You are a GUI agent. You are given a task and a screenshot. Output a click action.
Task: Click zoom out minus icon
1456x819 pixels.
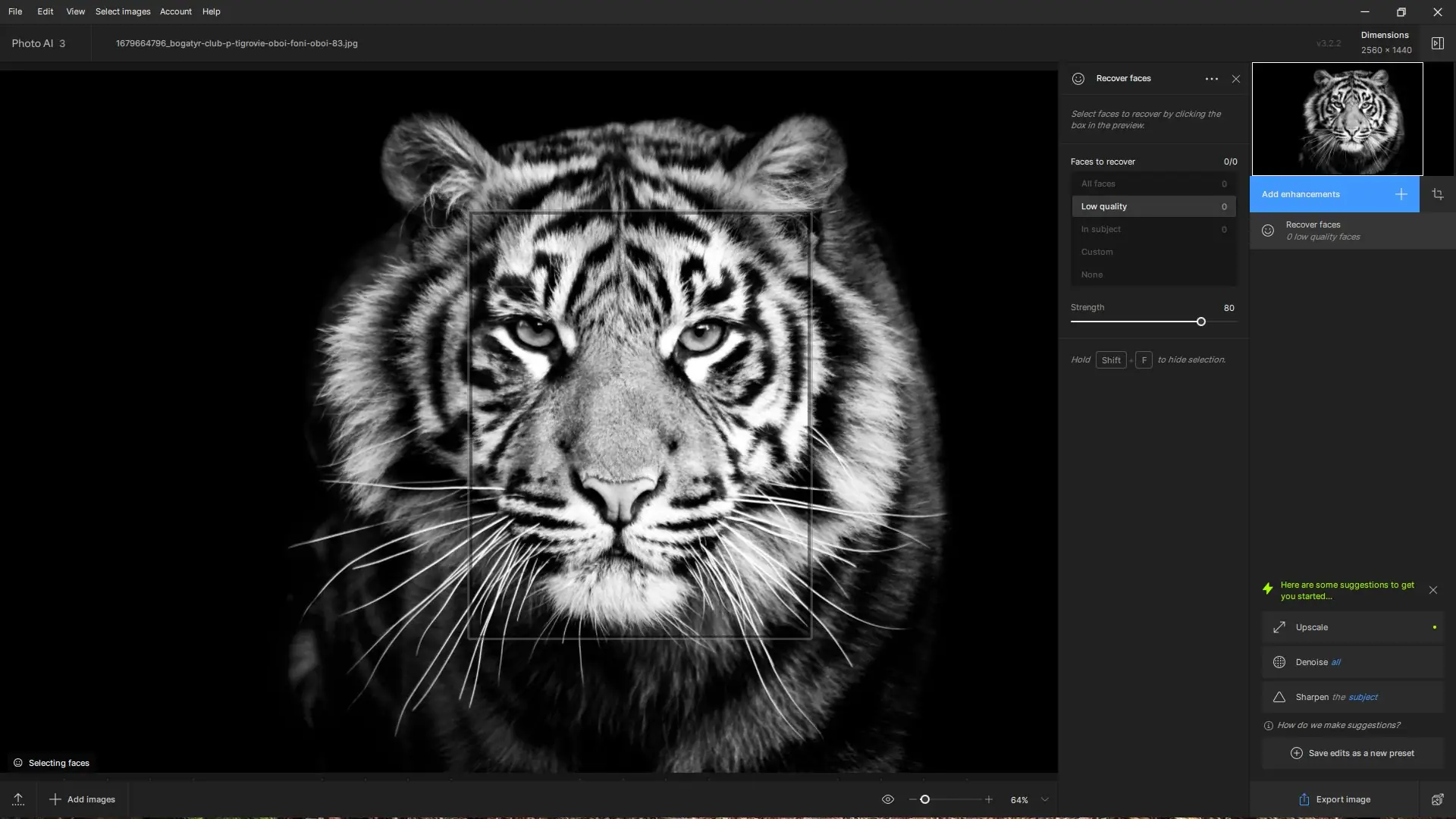click(912, 799)
